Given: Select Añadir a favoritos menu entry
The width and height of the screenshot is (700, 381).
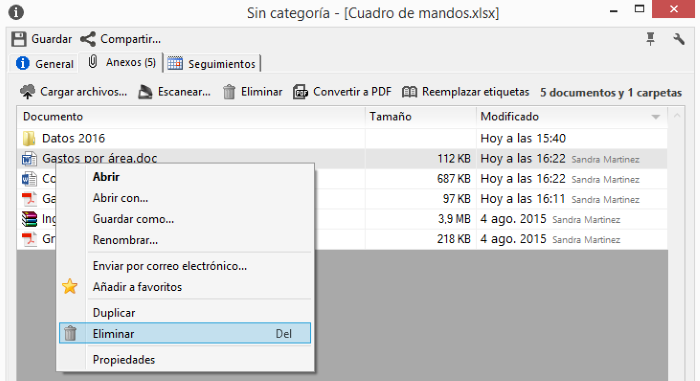Looking at the screenshot, I should click(x=185, y=287).
